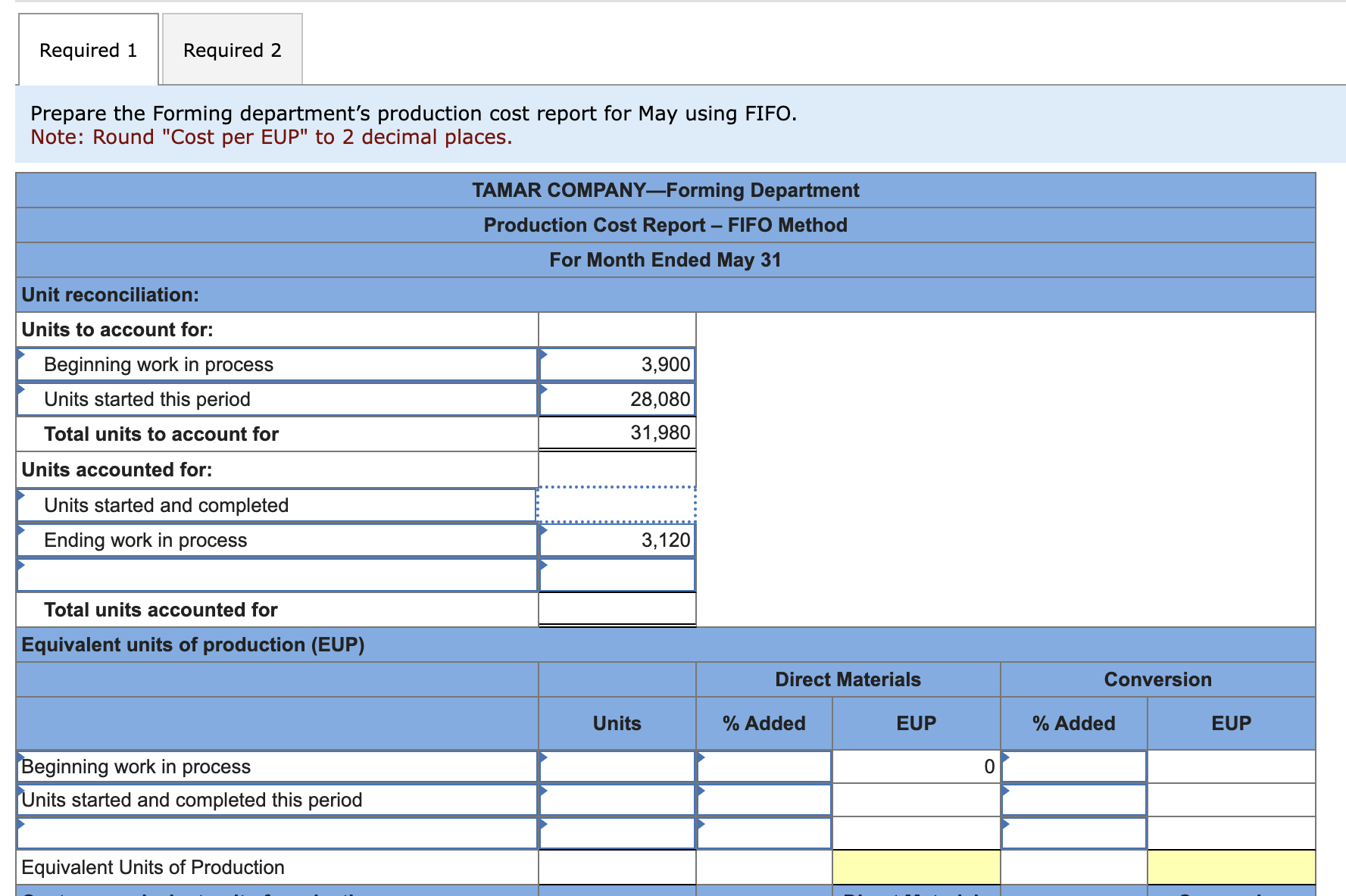Open Ending work in process label dropdown
The width and height of the screenshot is (1346, 896).
(277, 540)
